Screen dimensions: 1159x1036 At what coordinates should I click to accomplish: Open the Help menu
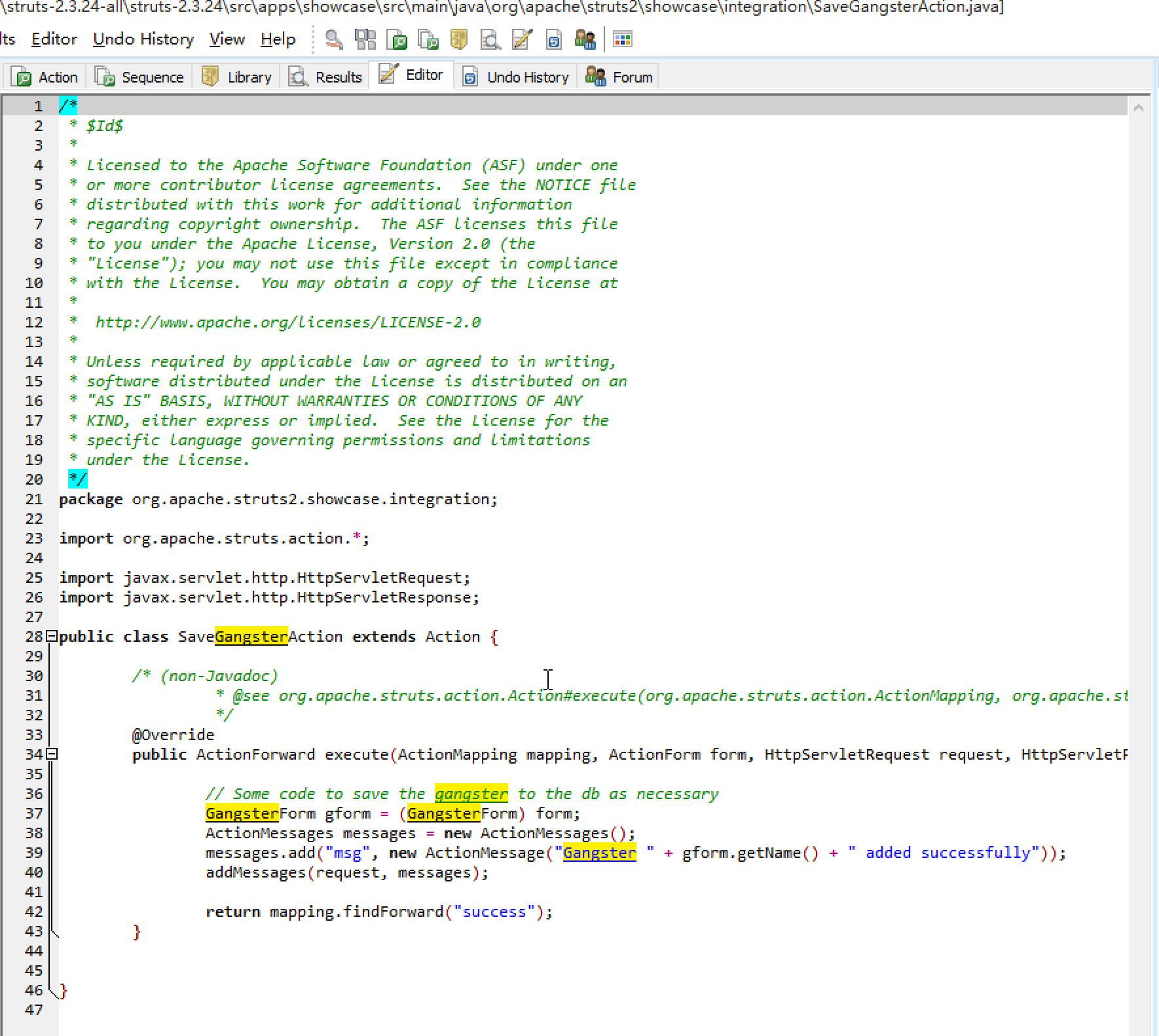[x=278, y=39]
